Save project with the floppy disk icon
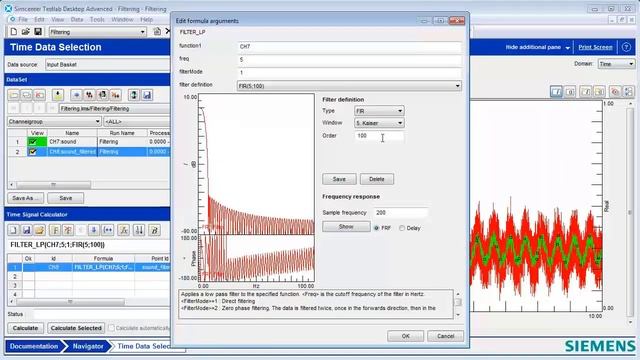The width and height of the screenshot is (640, 360). (x=38, y=32)
